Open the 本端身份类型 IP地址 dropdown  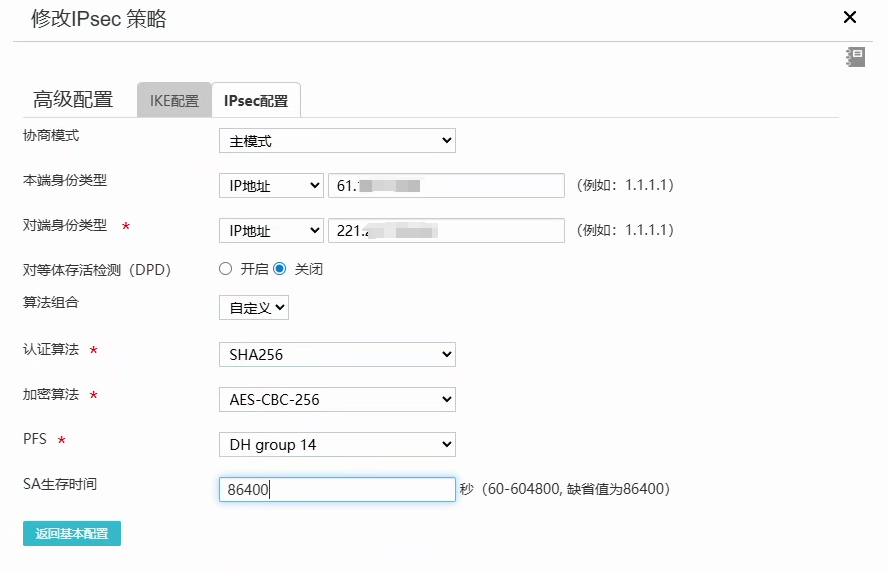click(271, 186)
